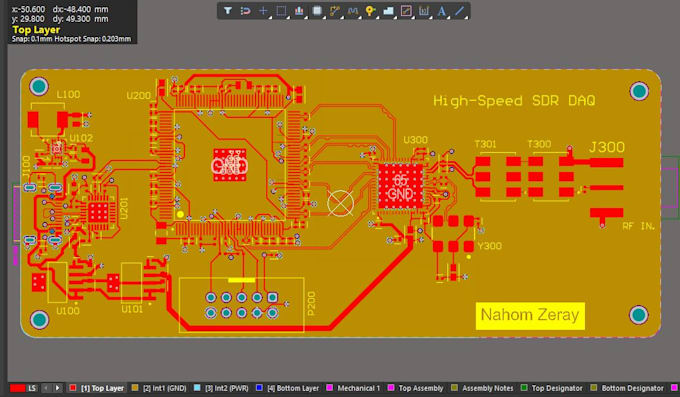Select the J100 designator text
Image resolution: width=680 pixels, height=397 pixels.
(26, 166)
